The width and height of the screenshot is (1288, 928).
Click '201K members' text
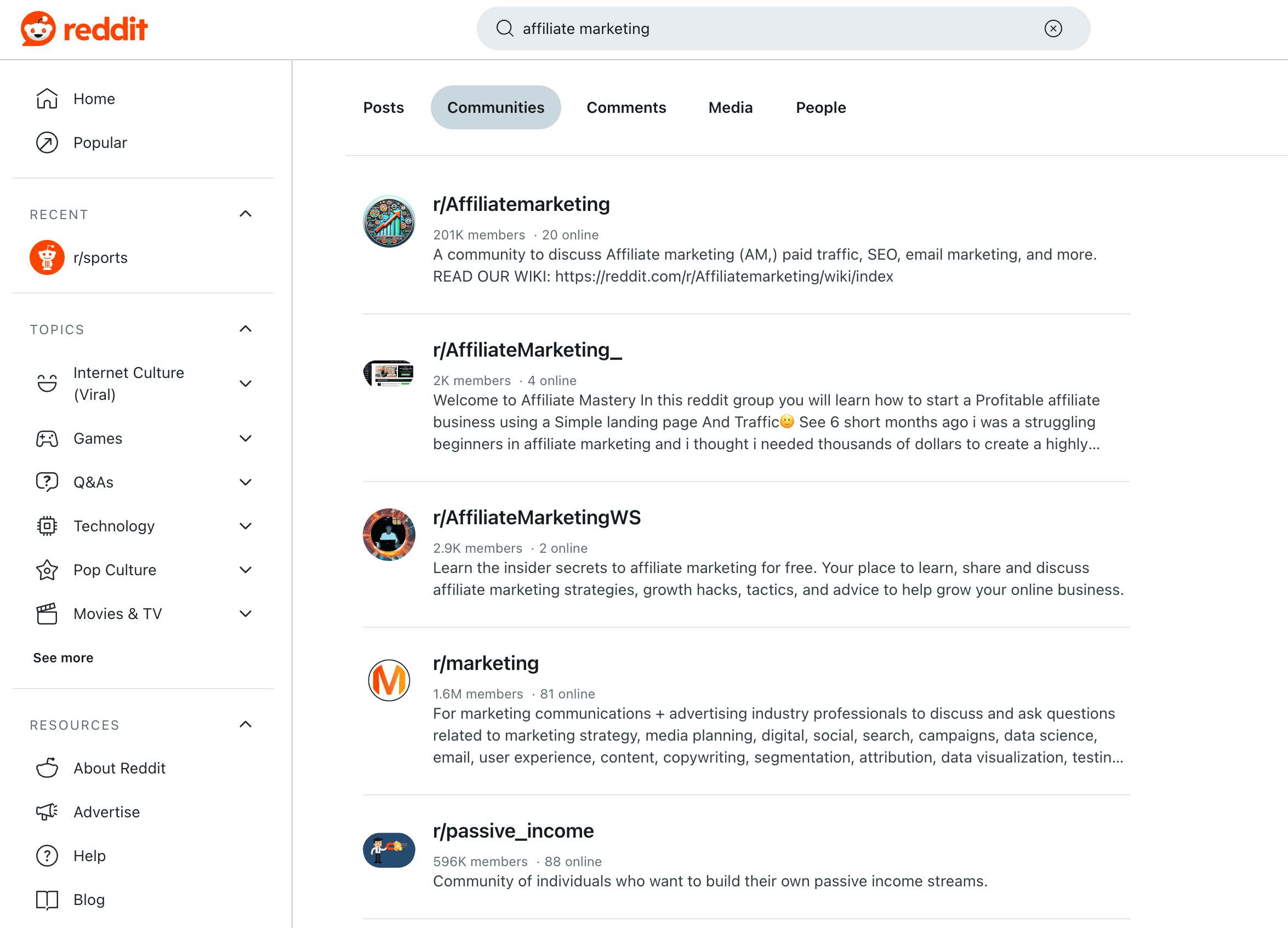pyautogui.click(x=478, y=234)
